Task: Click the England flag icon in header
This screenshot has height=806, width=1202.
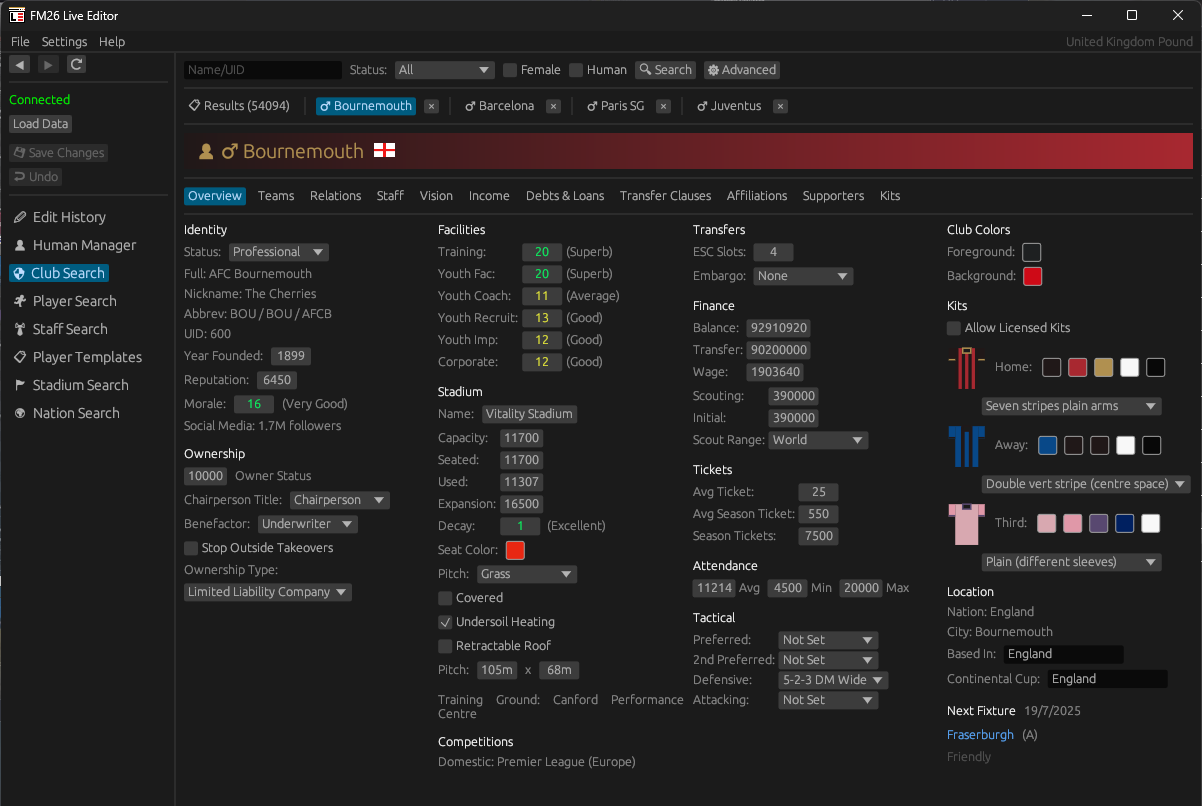Action: click(x=384, y=151)
